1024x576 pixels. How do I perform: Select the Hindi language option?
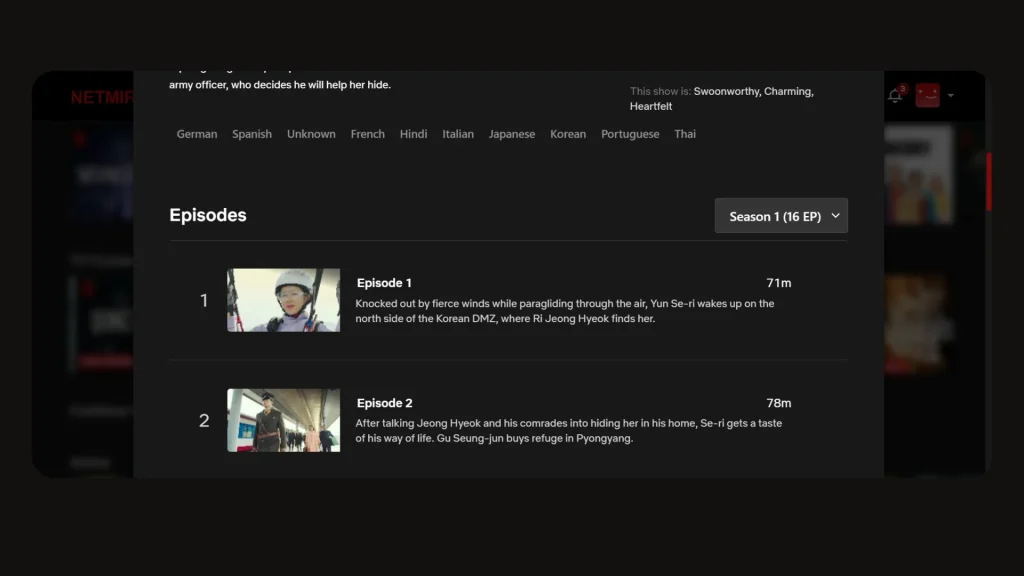tap(413, 134)
